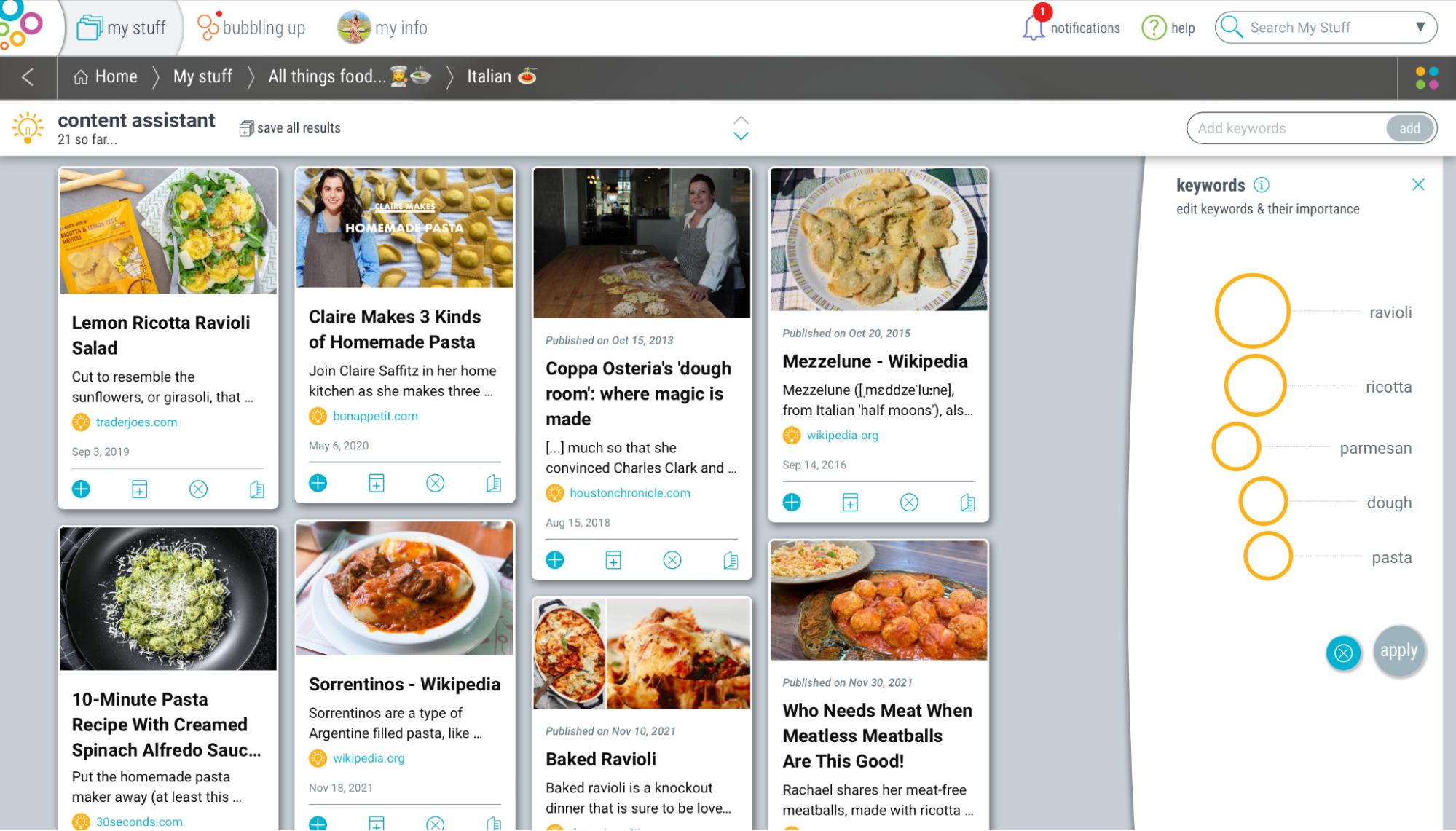
Task: Click the add keyword button
Action: point(1409,128)
